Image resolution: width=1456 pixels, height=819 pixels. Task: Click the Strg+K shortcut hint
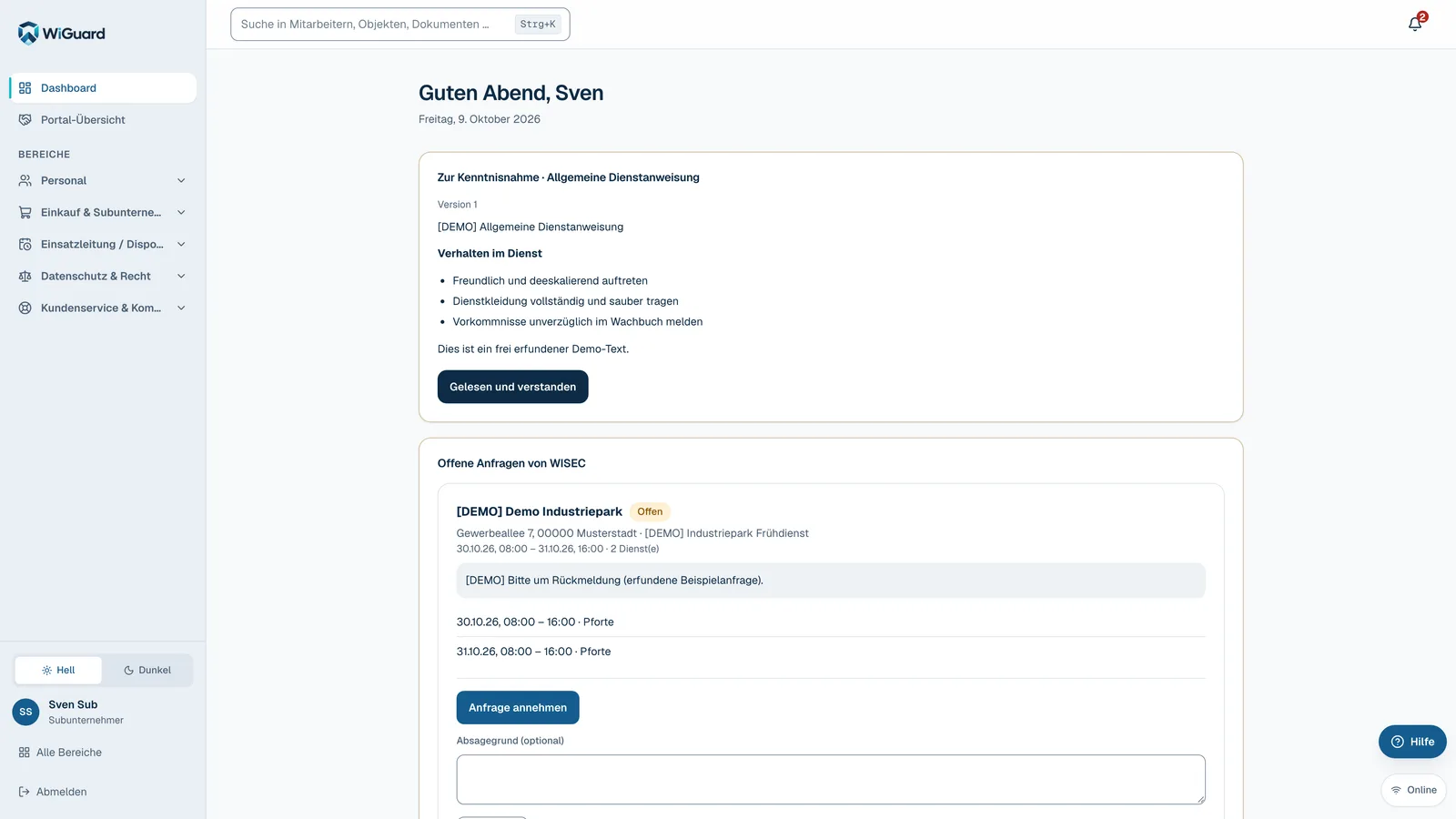[x=538, y=25]
